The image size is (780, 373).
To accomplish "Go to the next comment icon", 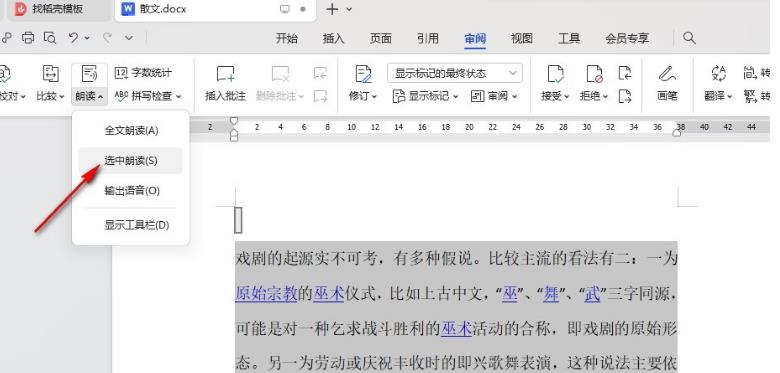I will [320, 96].
